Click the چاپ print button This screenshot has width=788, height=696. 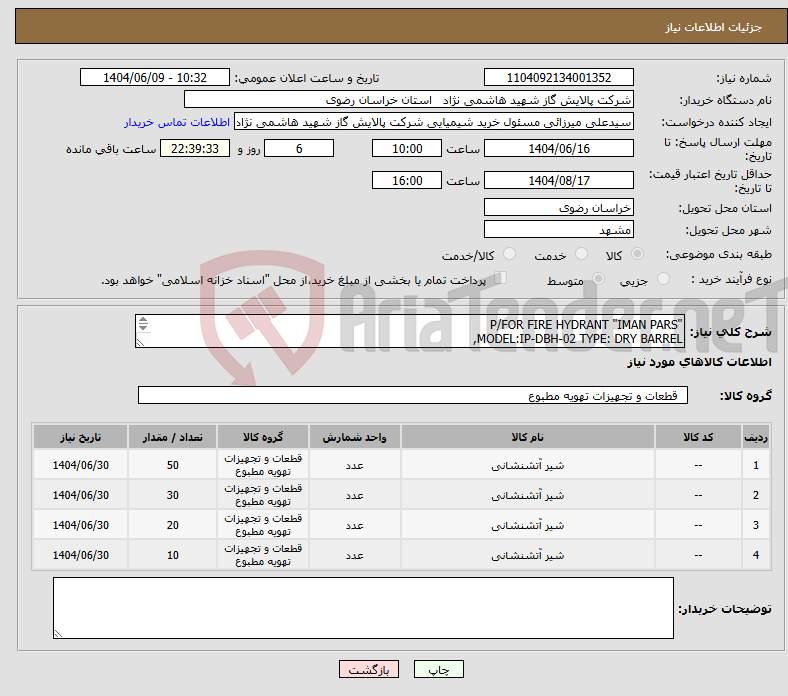coord(438,669)
